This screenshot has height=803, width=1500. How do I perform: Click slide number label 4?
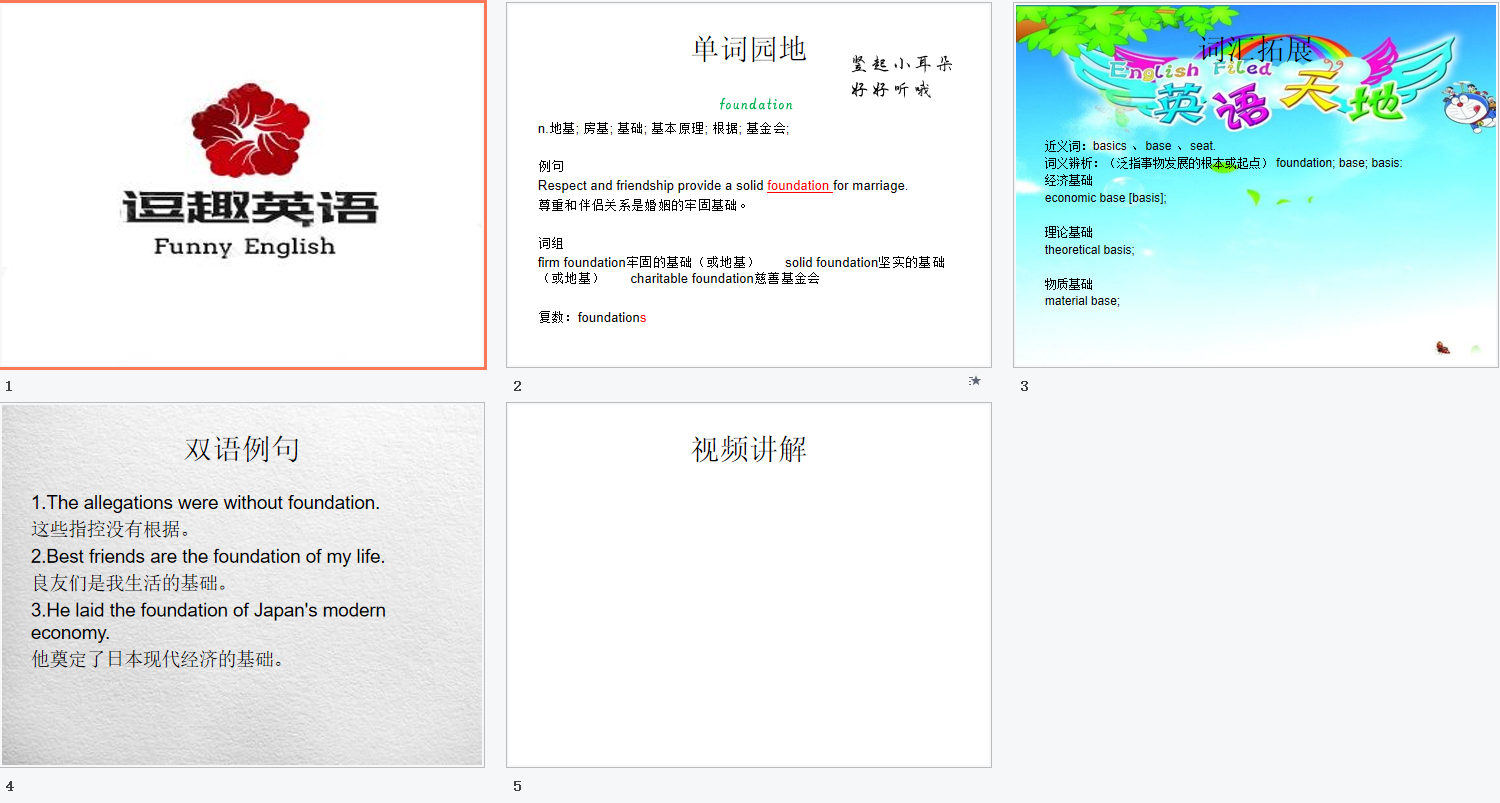(9, 786)
